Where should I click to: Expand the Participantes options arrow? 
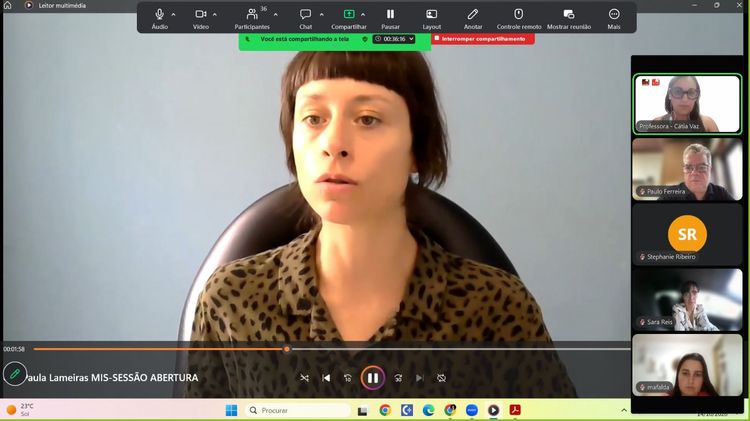276,15
